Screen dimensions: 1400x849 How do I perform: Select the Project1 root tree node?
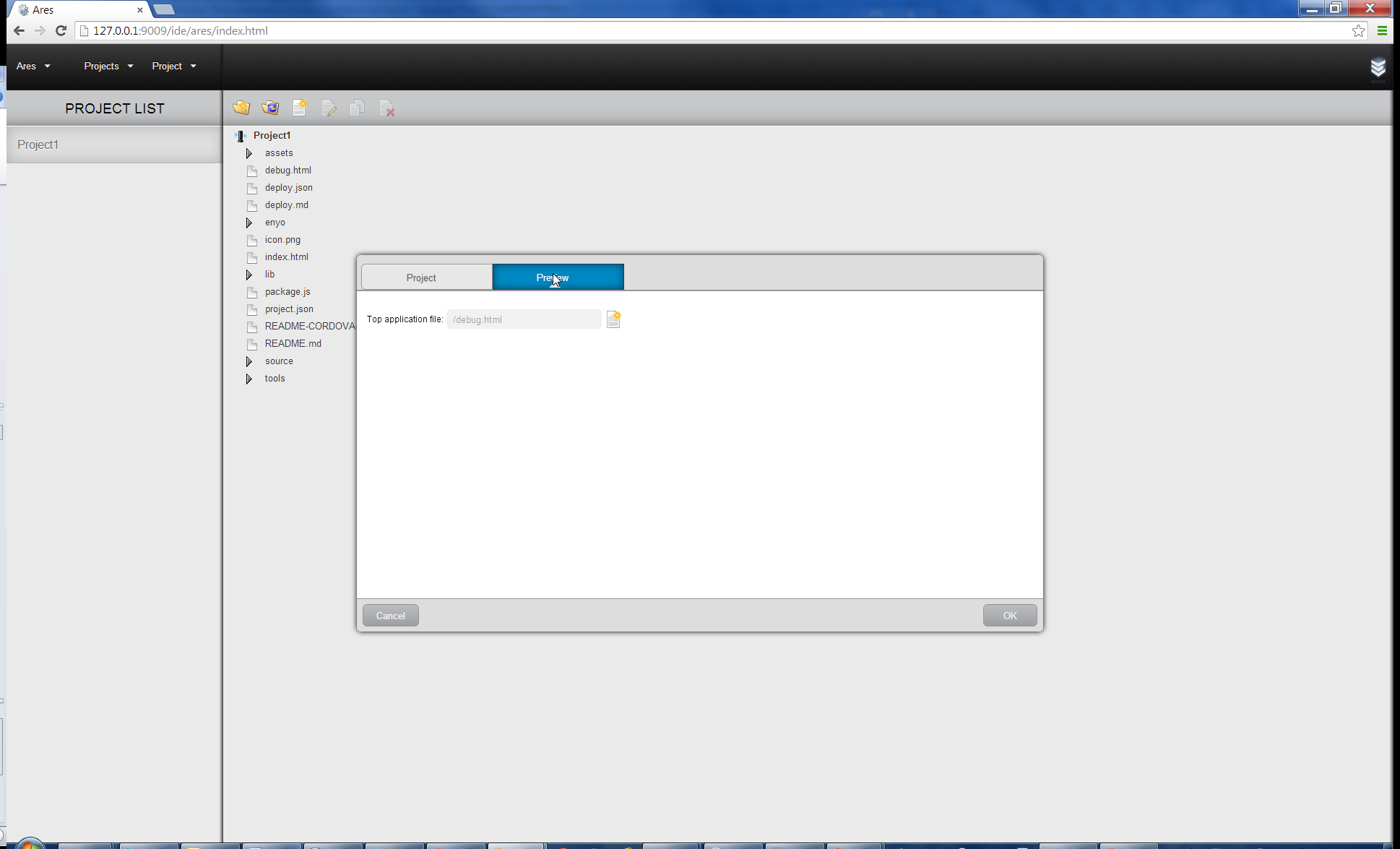[272, 136]
